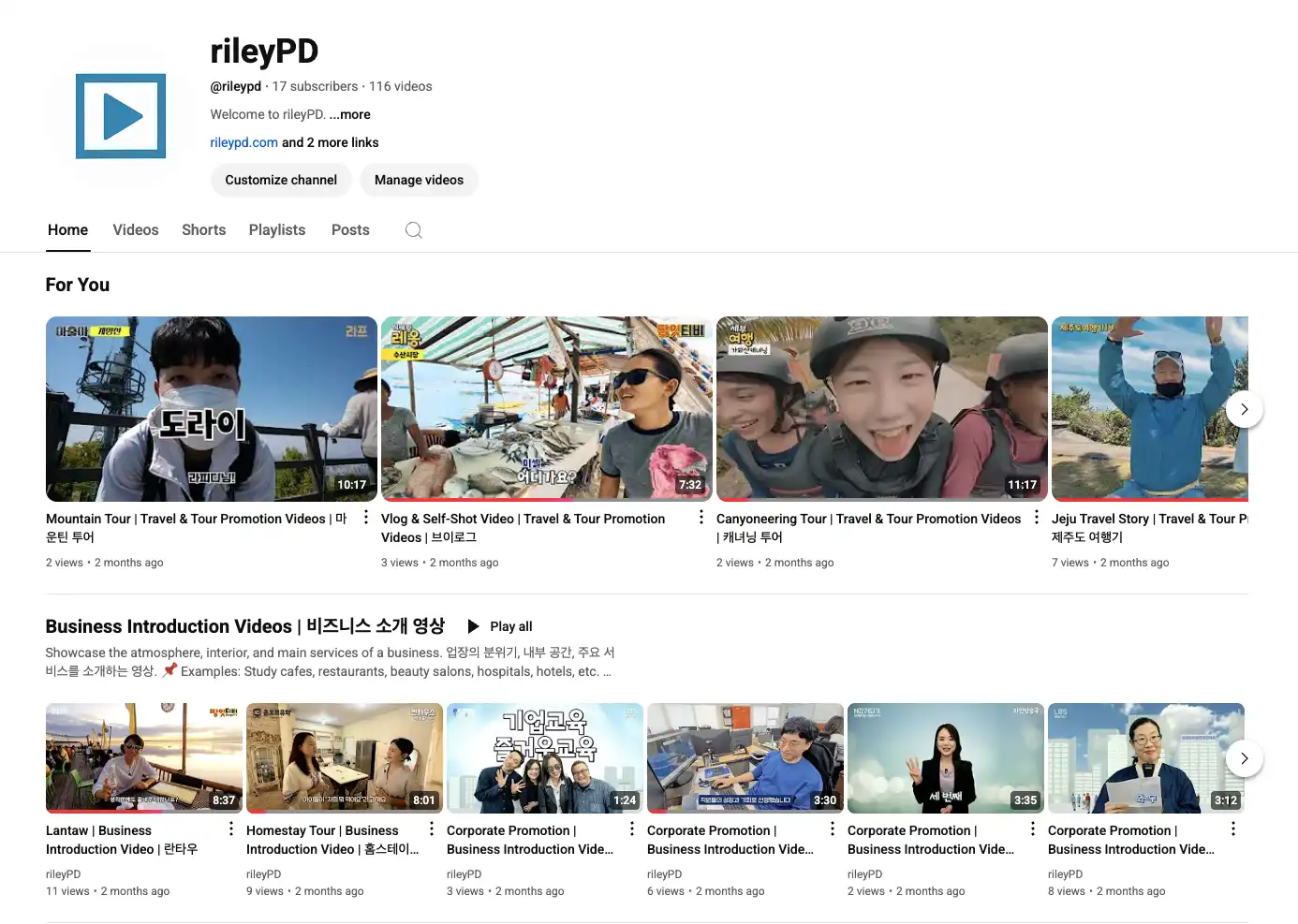Open three-dot menu for 2-view Corporate Promotion video
1298x924 pixels.
pos(1032,829)
